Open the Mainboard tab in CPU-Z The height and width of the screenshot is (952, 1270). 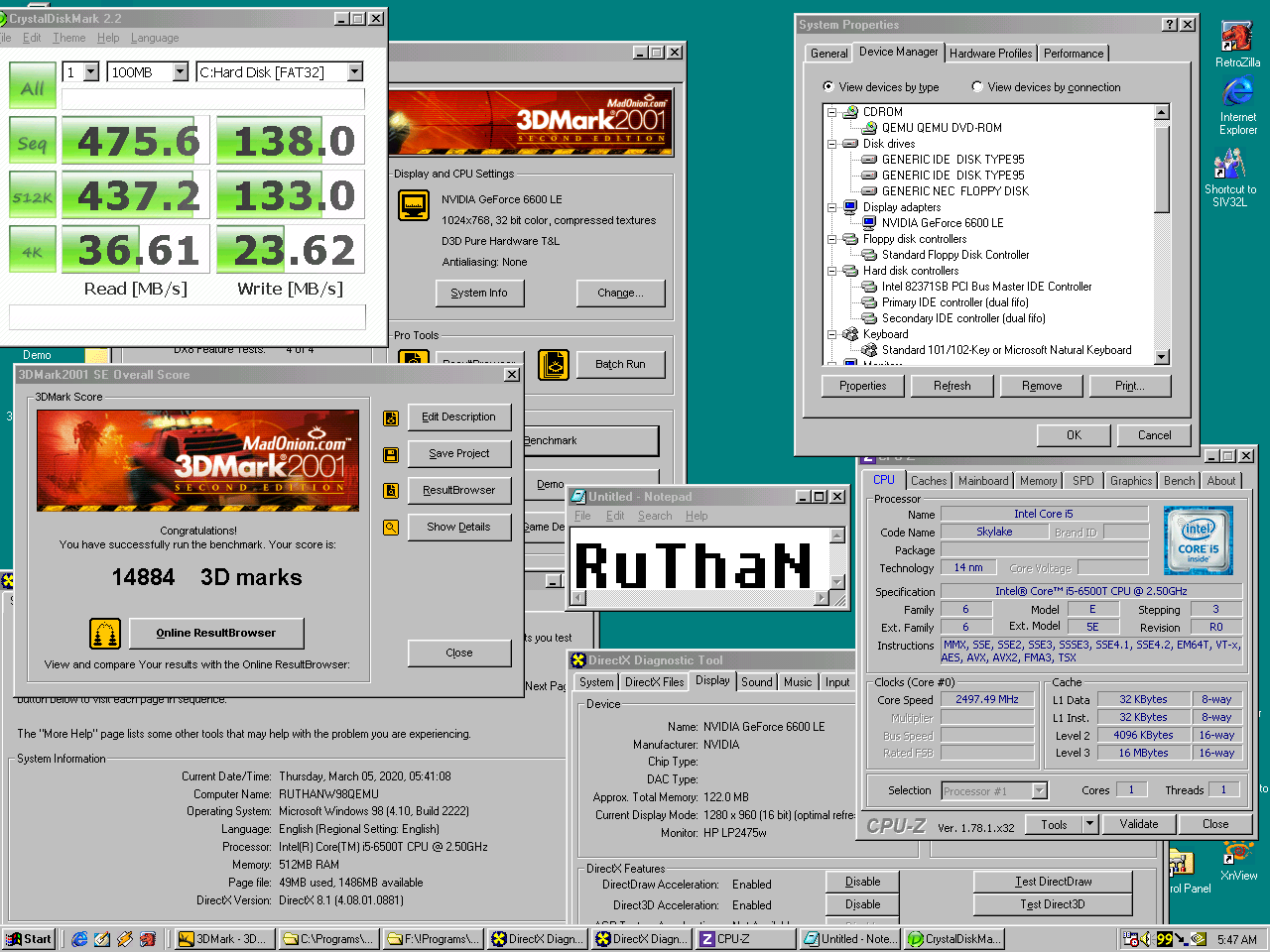click(x=983, y=481)
